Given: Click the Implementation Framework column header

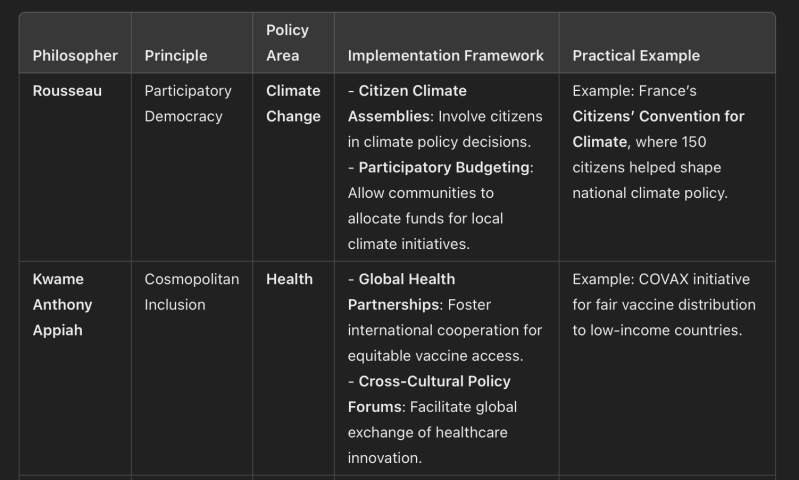Looking at the screenshot, I should [x=445, y=55].
